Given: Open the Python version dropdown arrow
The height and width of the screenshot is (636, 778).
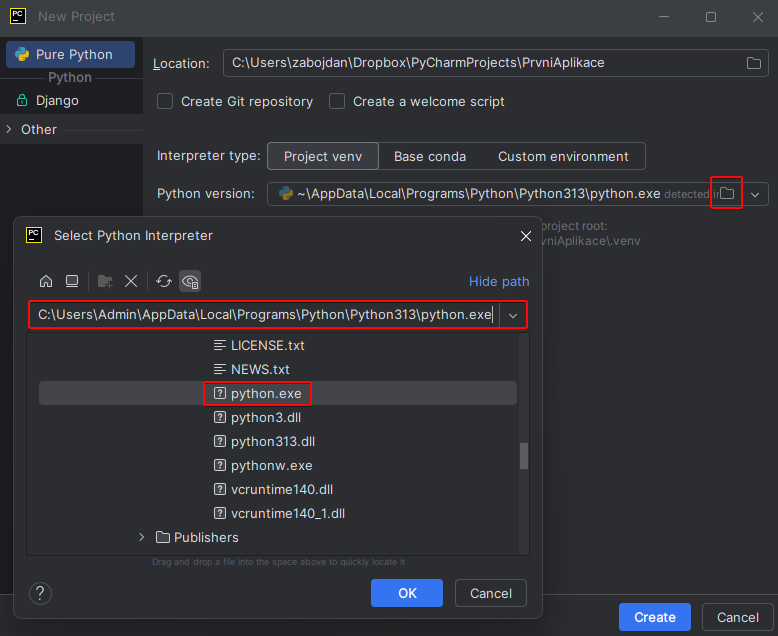Looking at the screenshot, I should 755,194.
